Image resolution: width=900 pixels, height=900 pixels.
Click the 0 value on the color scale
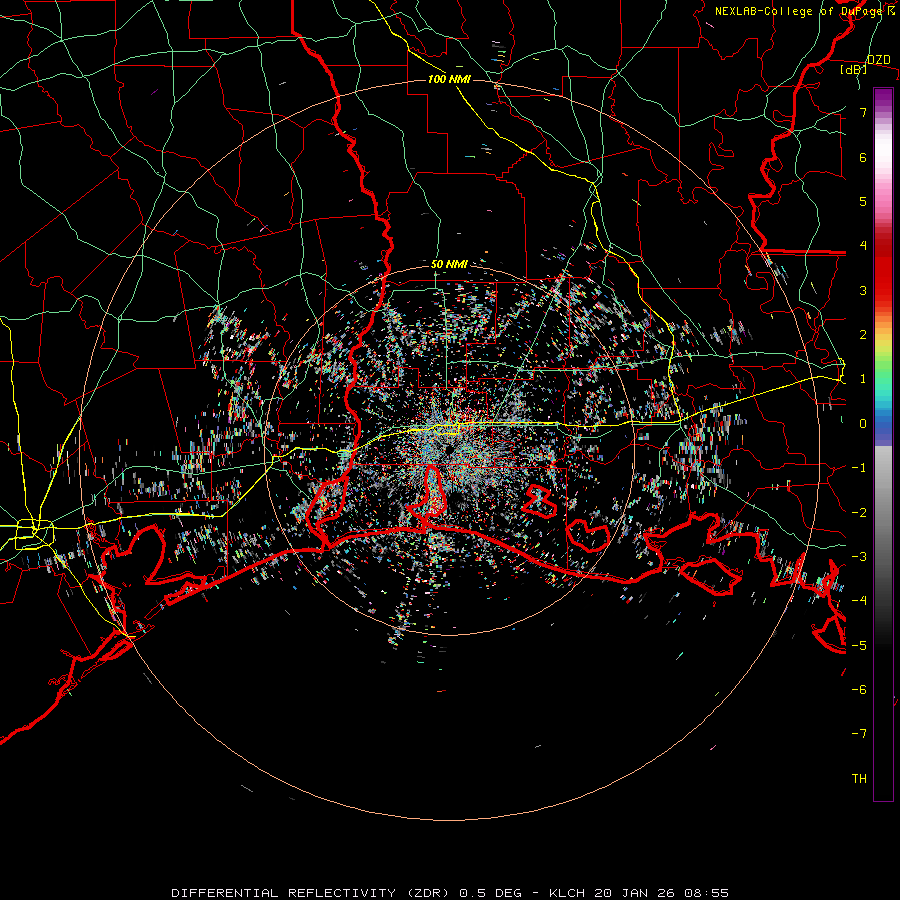click(863, 424)
